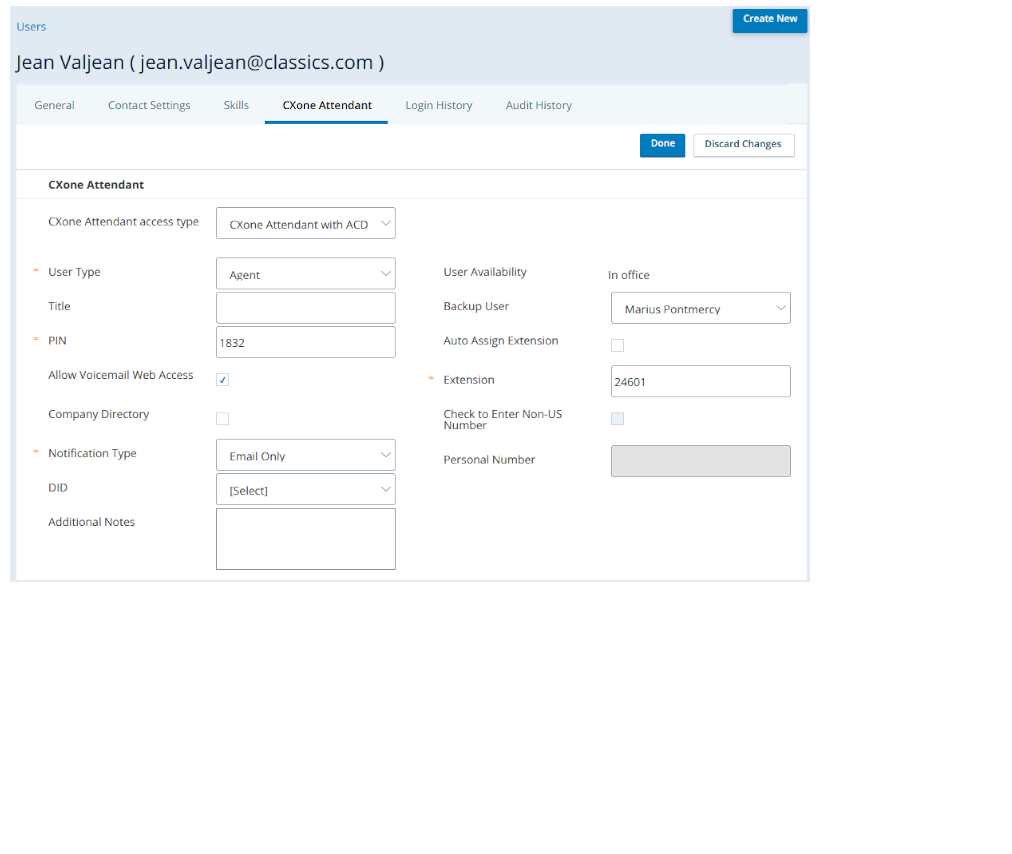Click into the Title field
This screenshot has width=1012, height=854.
click(306, 308)
